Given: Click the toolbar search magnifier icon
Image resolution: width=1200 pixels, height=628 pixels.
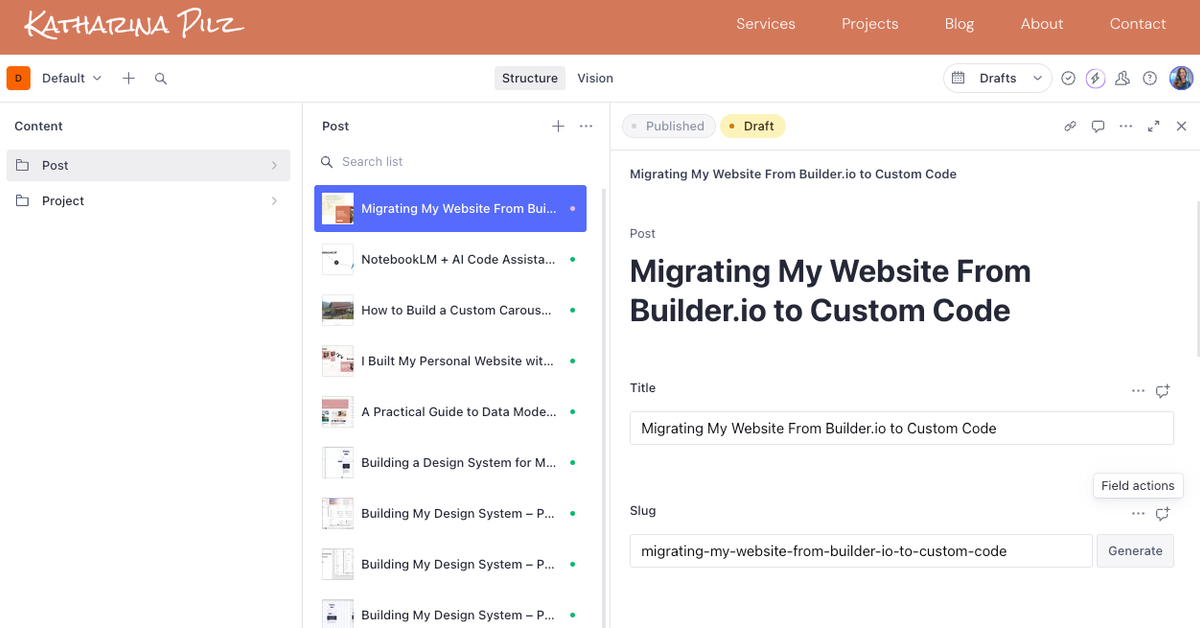Looking at the screenshot, I should tap(161, 78).
